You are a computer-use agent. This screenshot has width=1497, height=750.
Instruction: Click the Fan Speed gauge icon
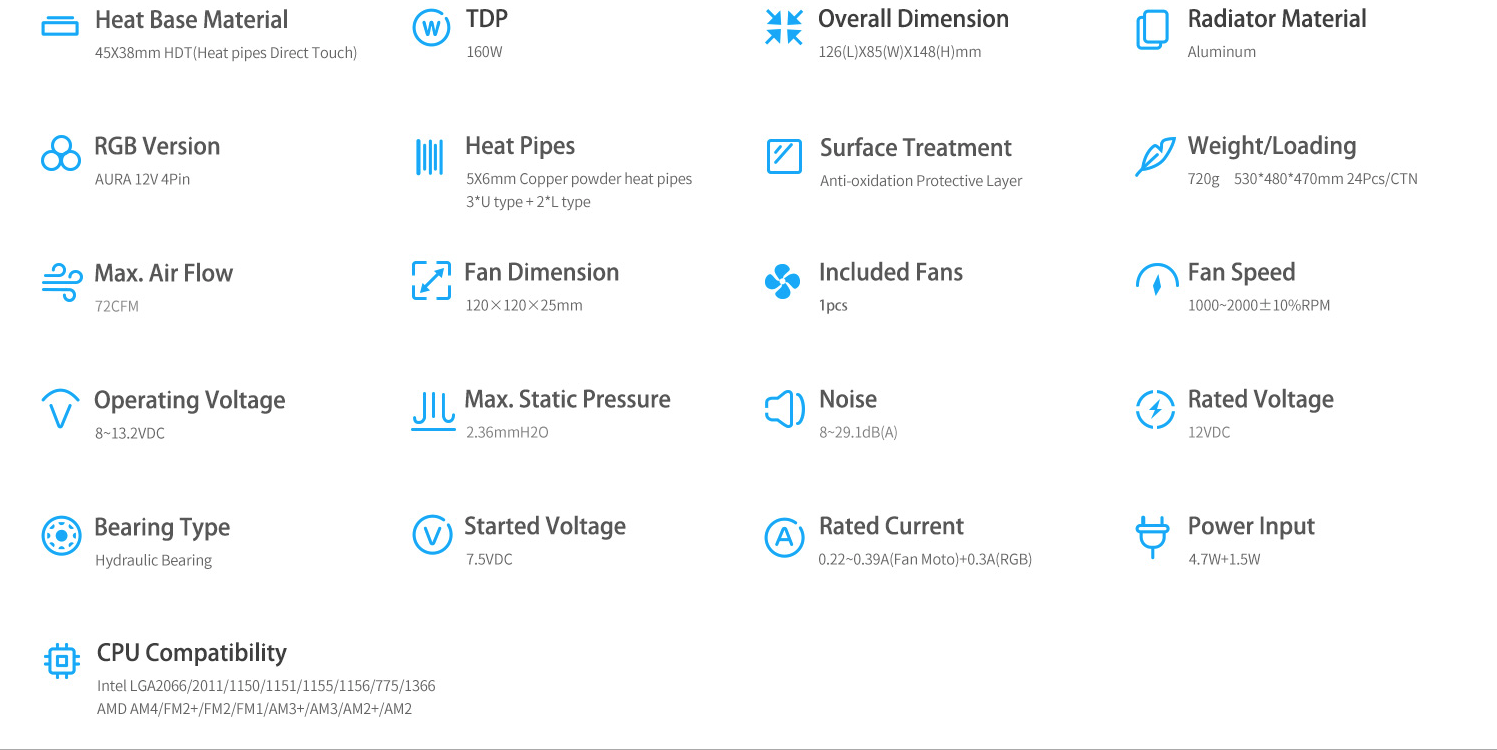click(1156, 281)
